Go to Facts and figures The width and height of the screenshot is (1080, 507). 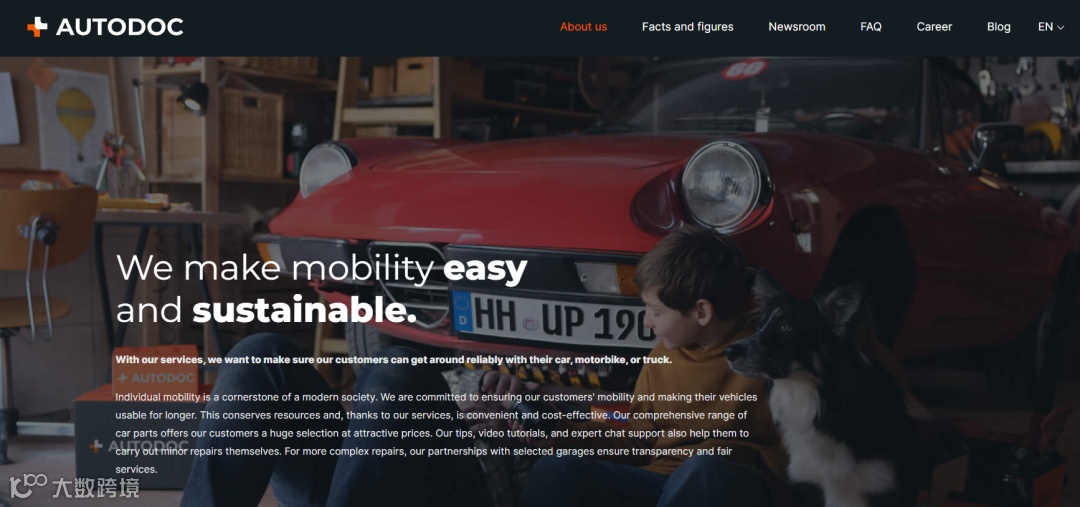coord(687,27)
